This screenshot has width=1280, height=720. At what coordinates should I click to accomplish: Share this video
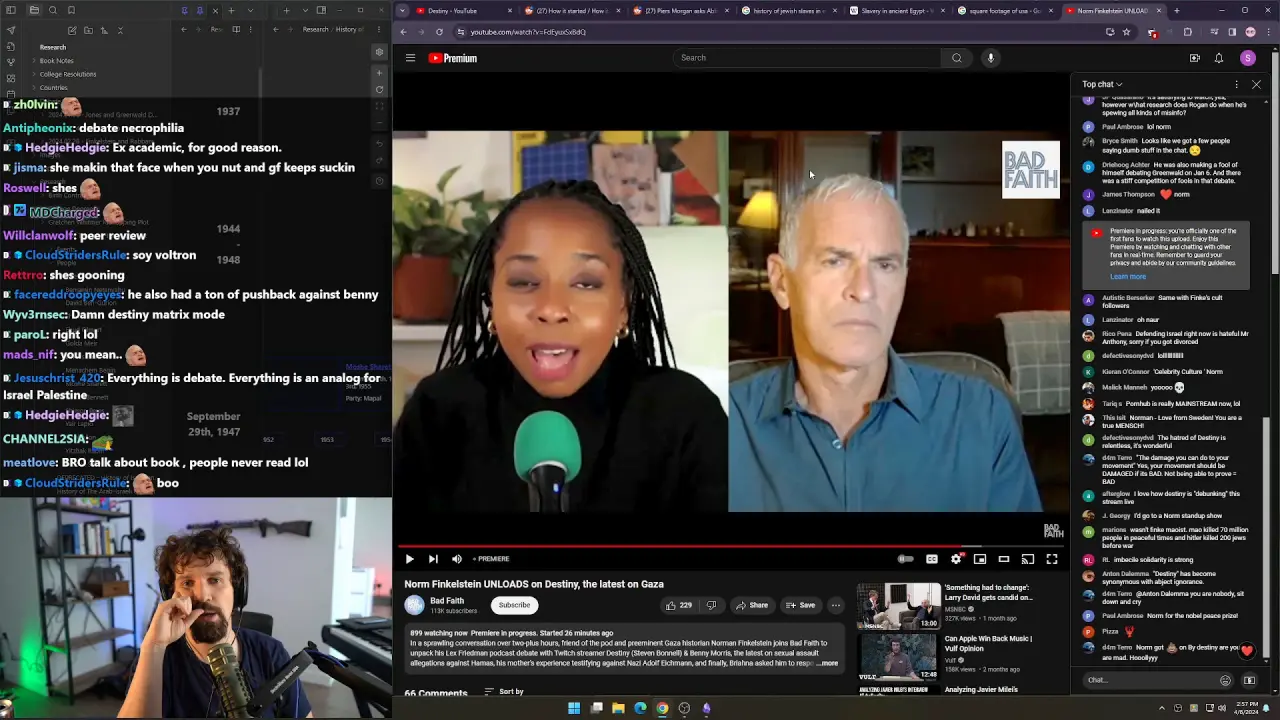pyautogui.click(x=752, y=605)
